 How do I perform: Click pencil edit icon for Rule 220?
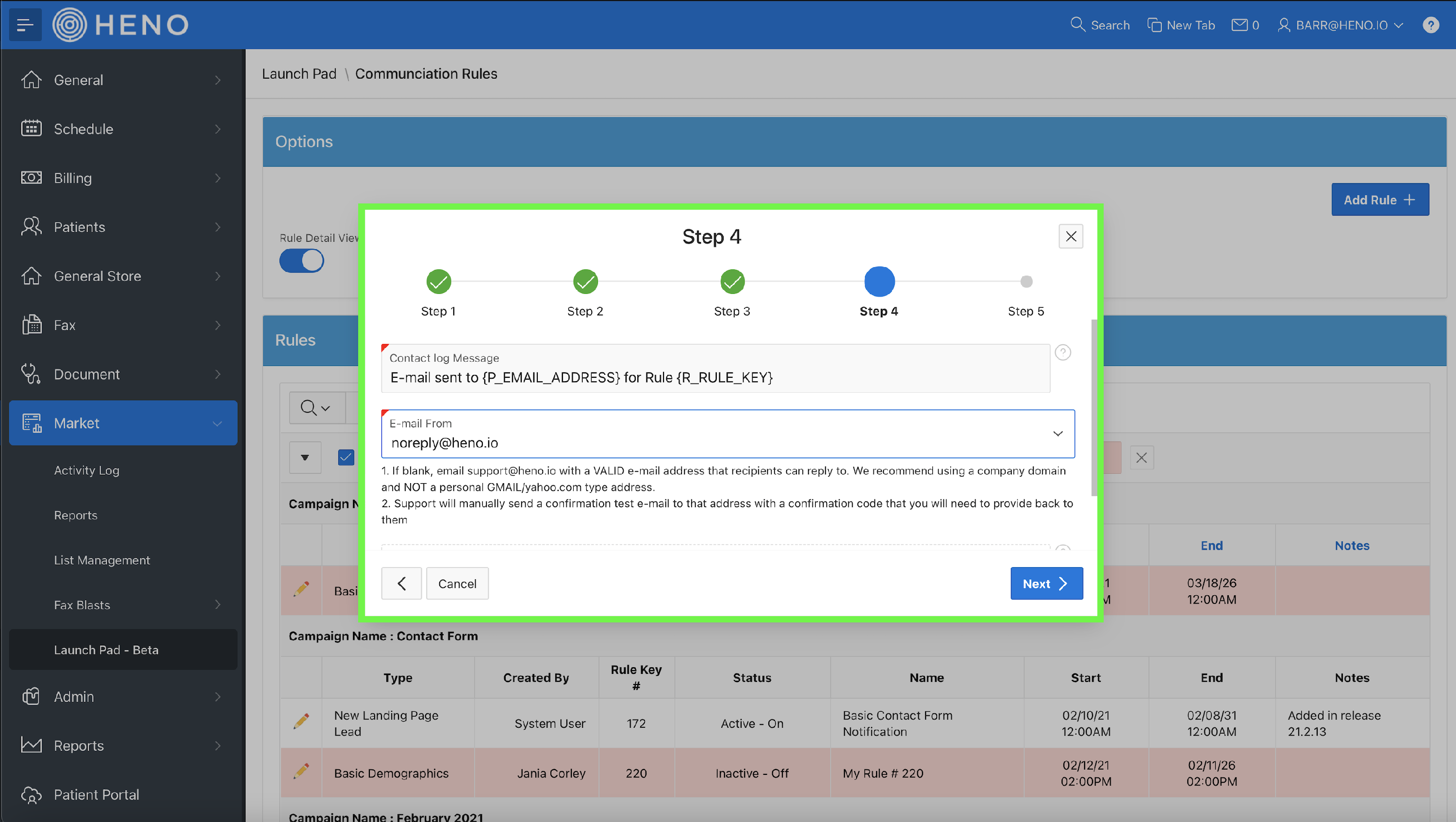tap(301, 772)
